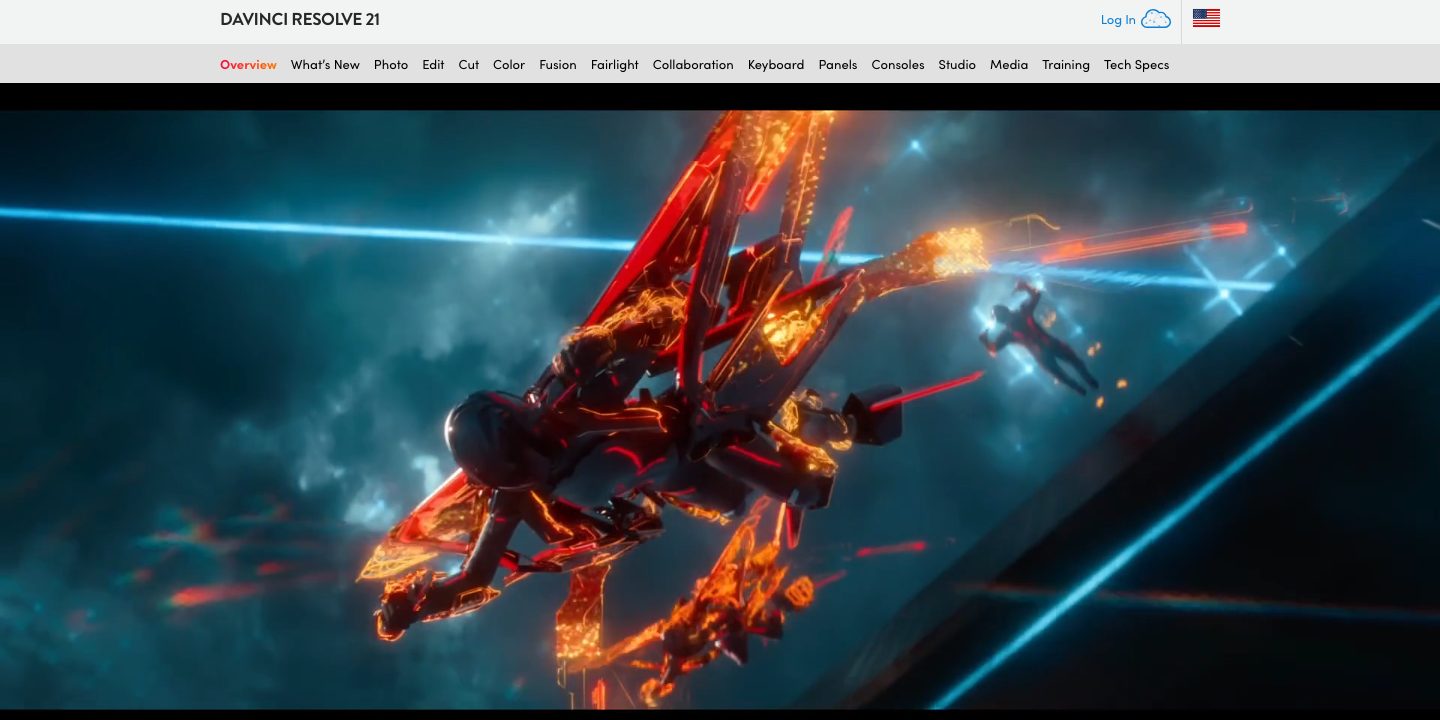Image resolution: width=1440 pixels, height=720 pixels.
Task: Select the Overview tab
Action: pos(248,64)
